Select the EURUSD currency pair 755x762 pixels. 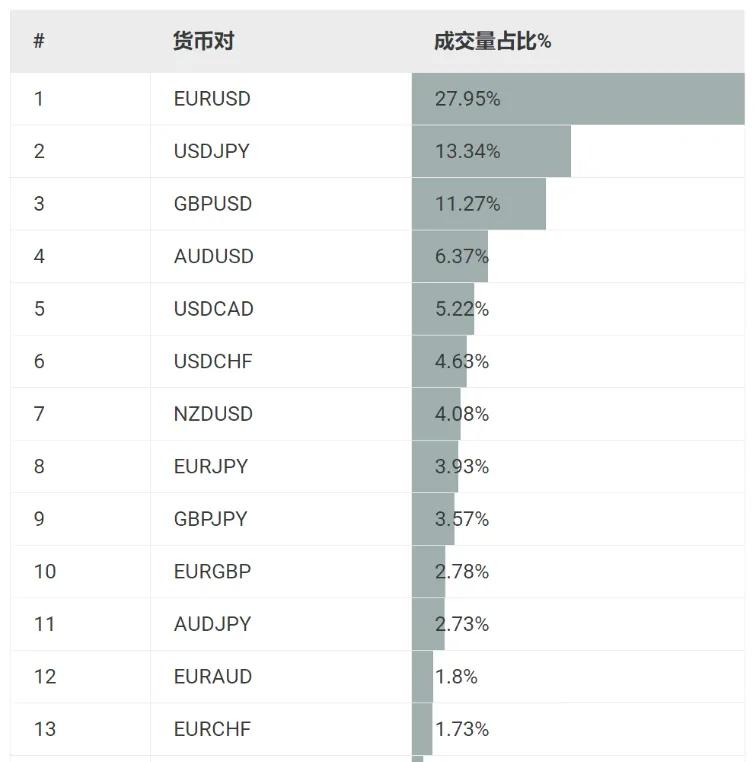212,99
